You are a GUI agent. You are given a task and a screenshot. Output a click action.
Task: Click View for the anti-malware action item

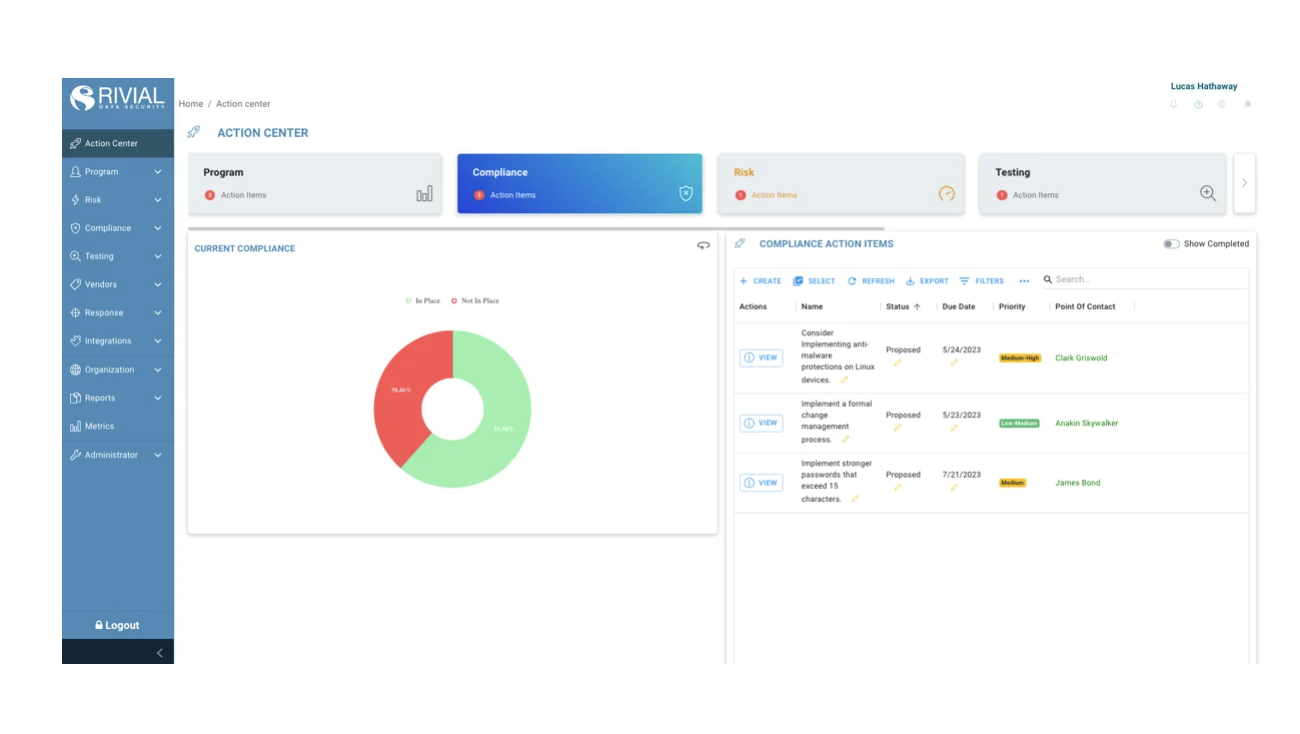[x=761, y=358]
